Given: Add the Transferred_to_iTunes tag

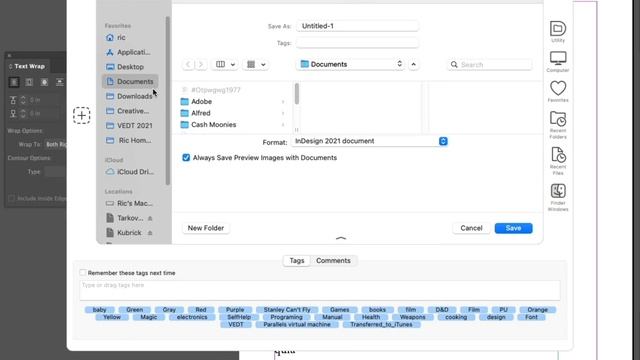Looking at the screenshot, I should pos(381,324).
